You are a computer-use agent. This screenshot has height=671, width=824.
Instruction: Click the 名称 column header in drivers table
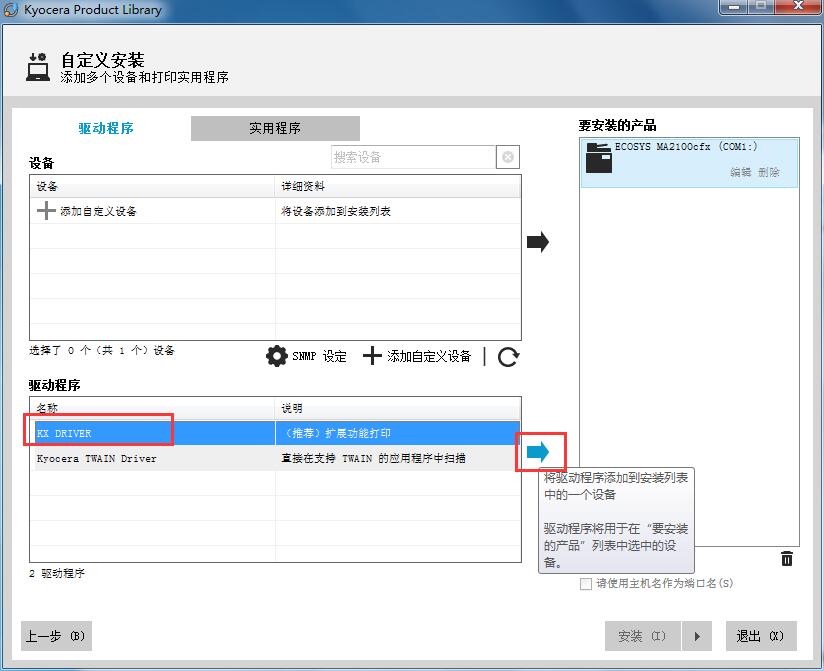tap(152, 408)
